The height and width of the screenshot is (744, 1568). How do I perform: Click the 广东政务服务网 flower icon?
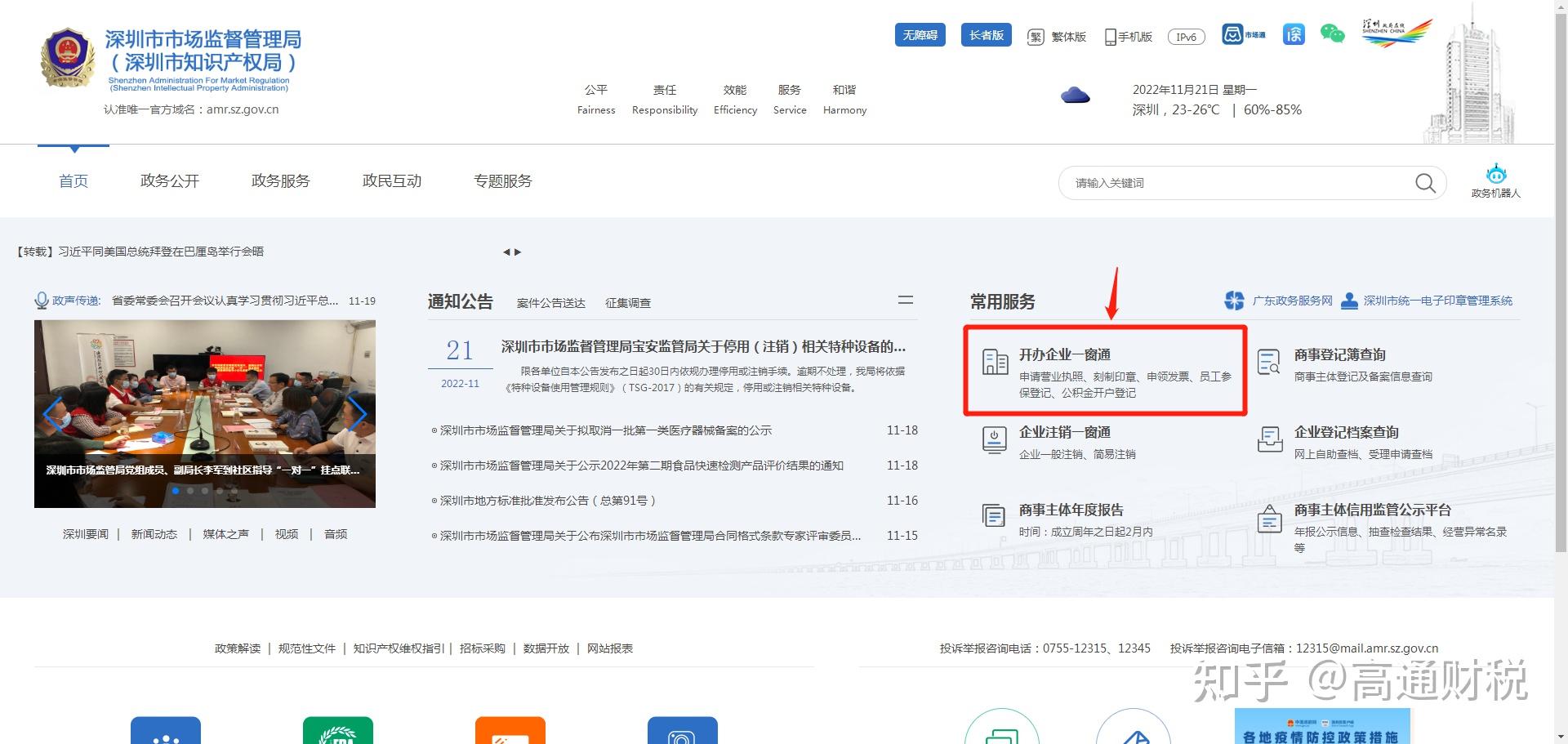point(1234,301)
